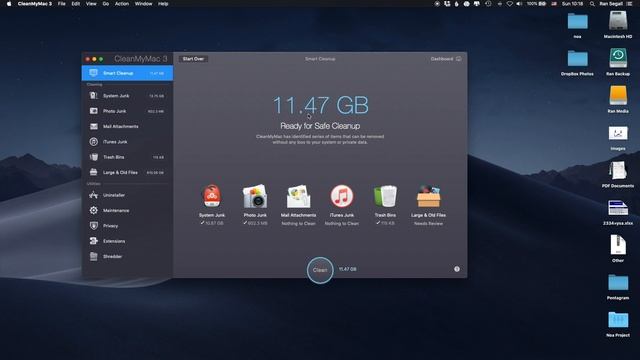Open the volume menu bar icon
The image size is (640, 360).
click(x=519, y=4)
